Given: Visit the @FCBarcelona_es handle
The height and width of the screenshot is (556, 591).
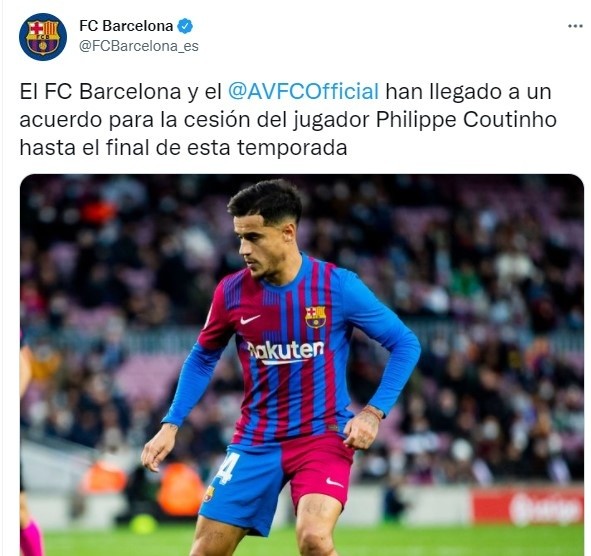Looking at the screenshot, I should (x=139, y=46).
